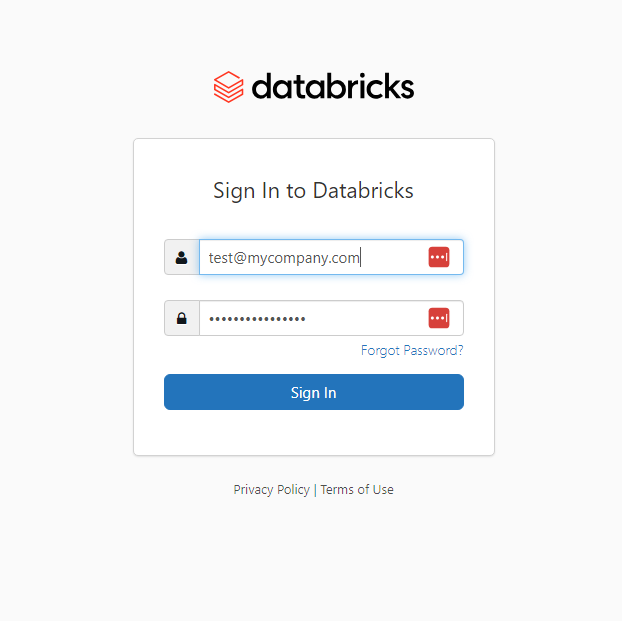Click the masked dots in the password field
The height and width of the screenshot is (621, 622).
point(257,319)
